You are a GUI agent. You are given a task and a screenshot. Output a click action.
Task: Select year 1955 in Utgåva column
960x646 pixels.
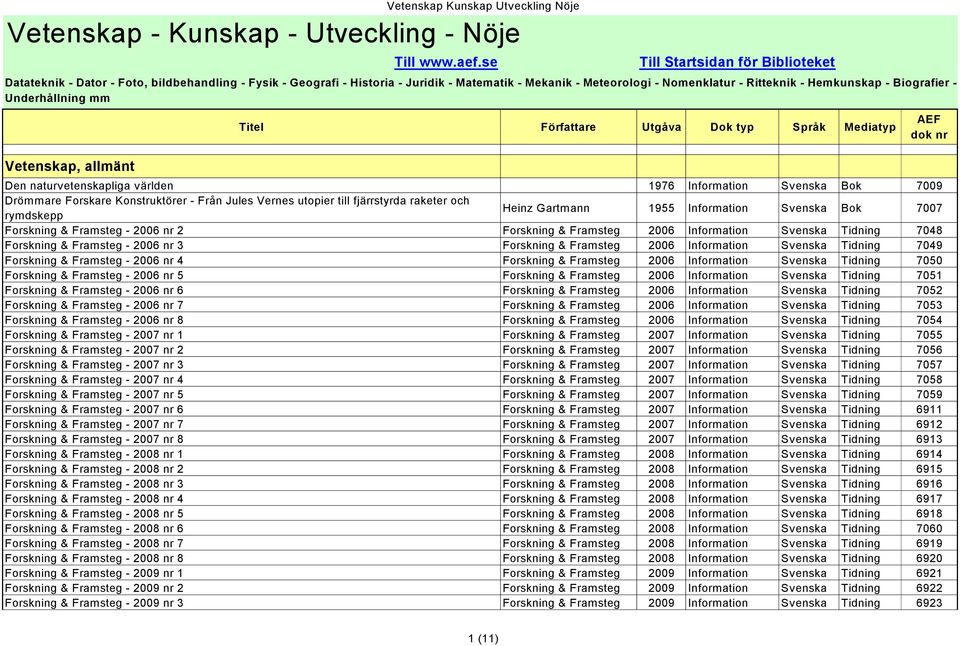661,208
